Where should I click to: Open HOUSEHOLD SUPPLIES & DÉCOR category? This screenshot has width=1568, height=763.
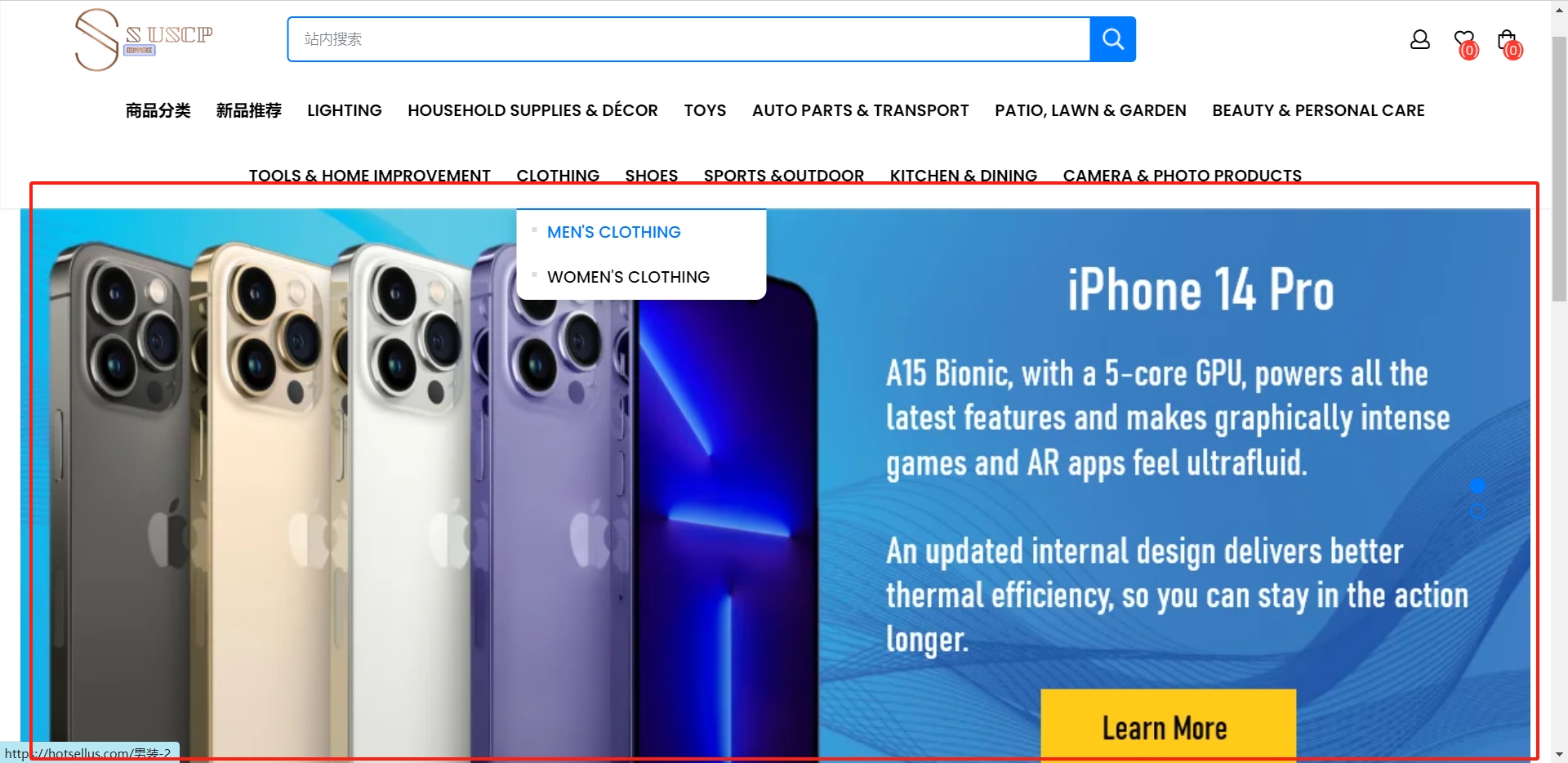point(532,110)
